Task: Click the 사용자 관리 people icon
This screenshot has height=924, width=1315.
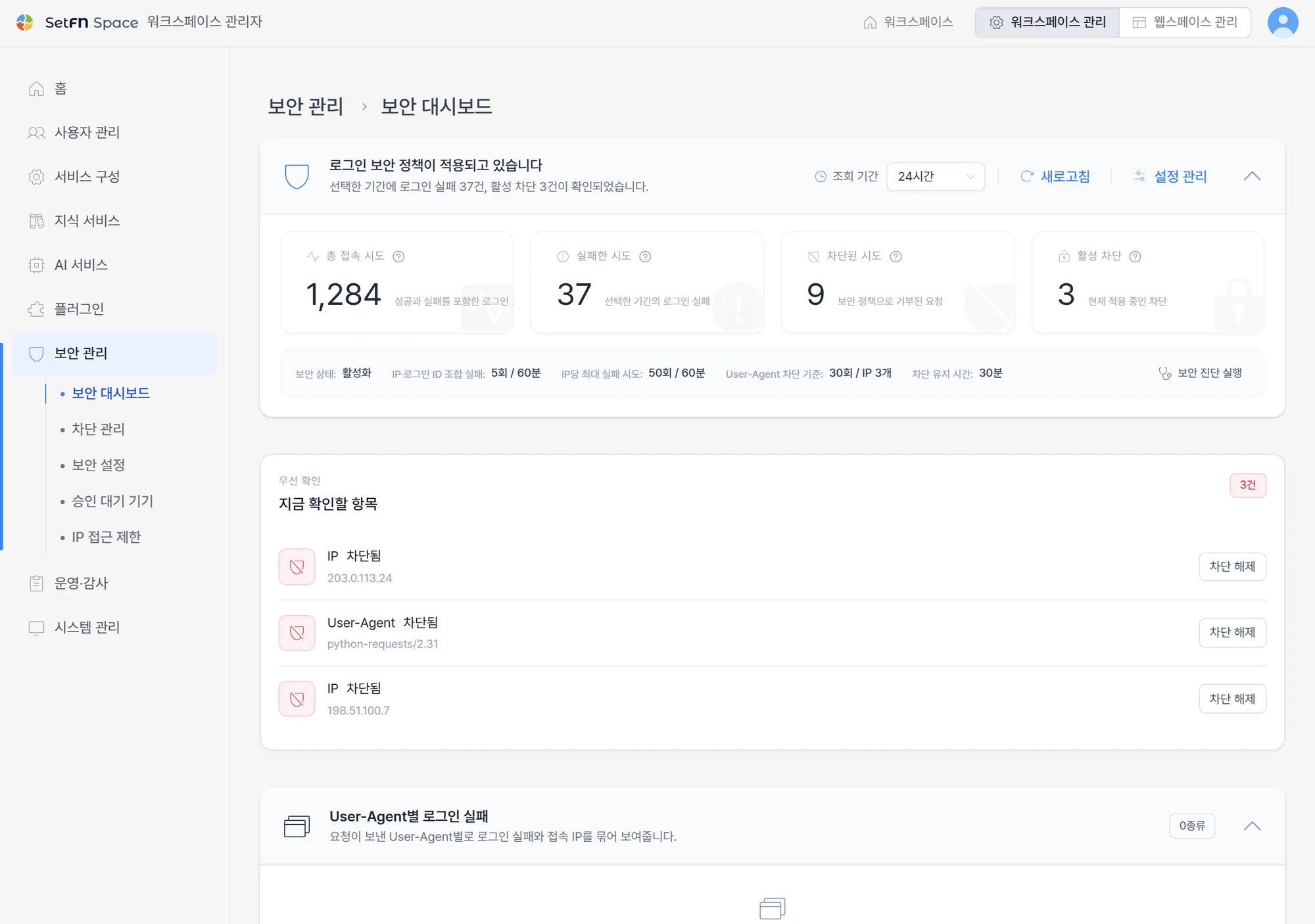Action: point(37,133)
